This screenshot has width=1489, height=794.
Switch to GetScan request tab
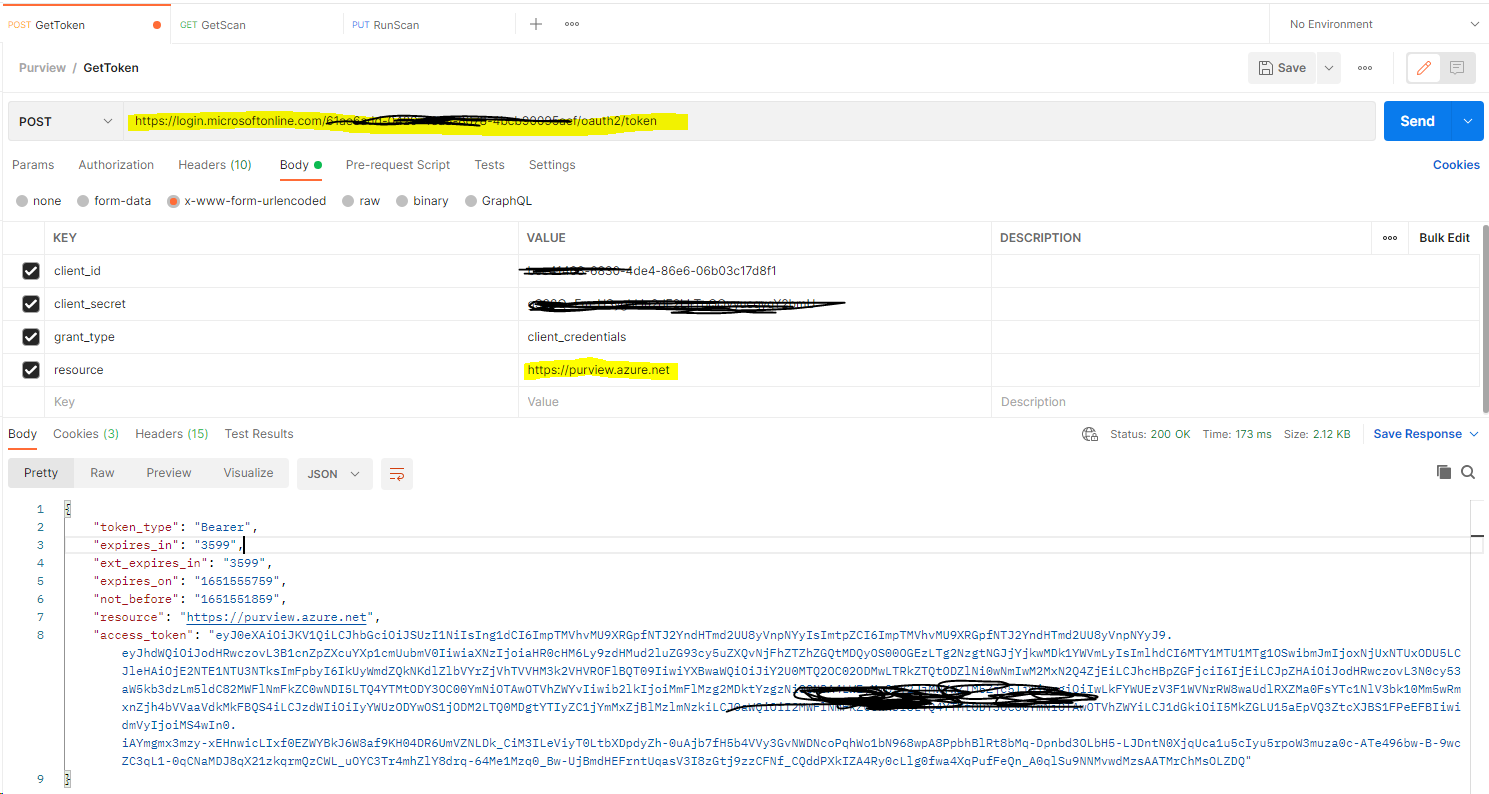click(x=257, y=25)
